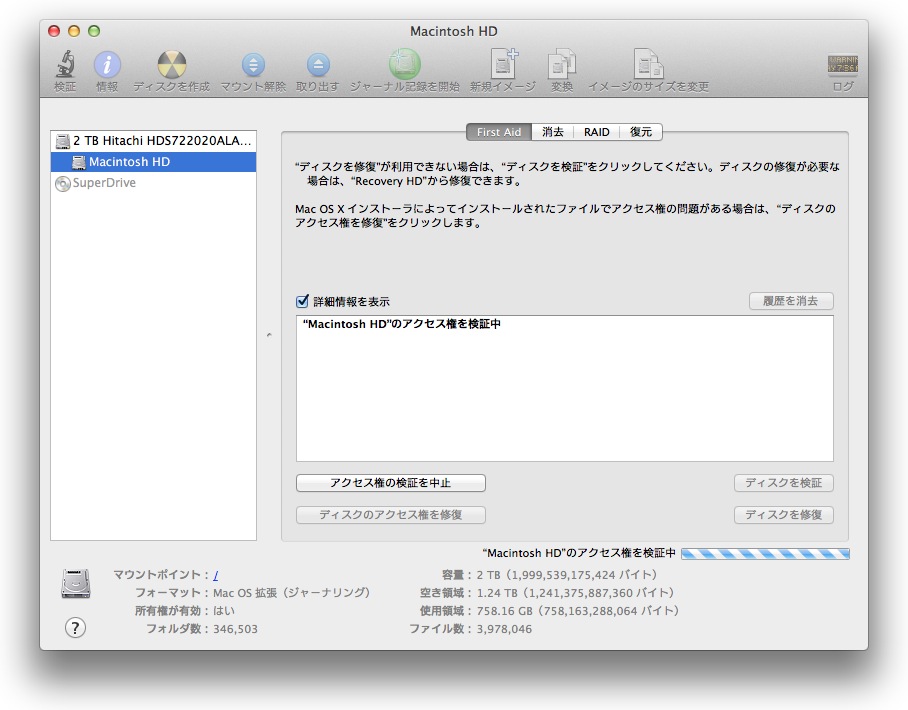Screen dimensions: 908x710
Task: Open the 復元 tab
Action: point(641,132)
